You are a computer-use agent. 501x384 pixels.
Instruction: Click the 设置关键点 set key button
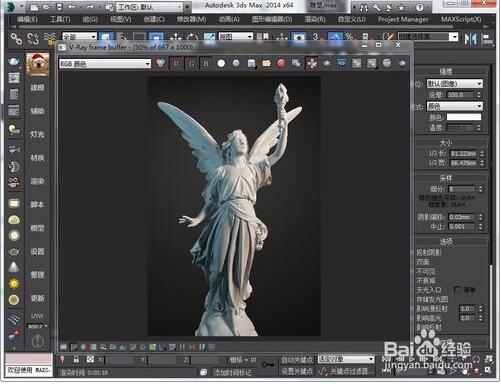297,371
